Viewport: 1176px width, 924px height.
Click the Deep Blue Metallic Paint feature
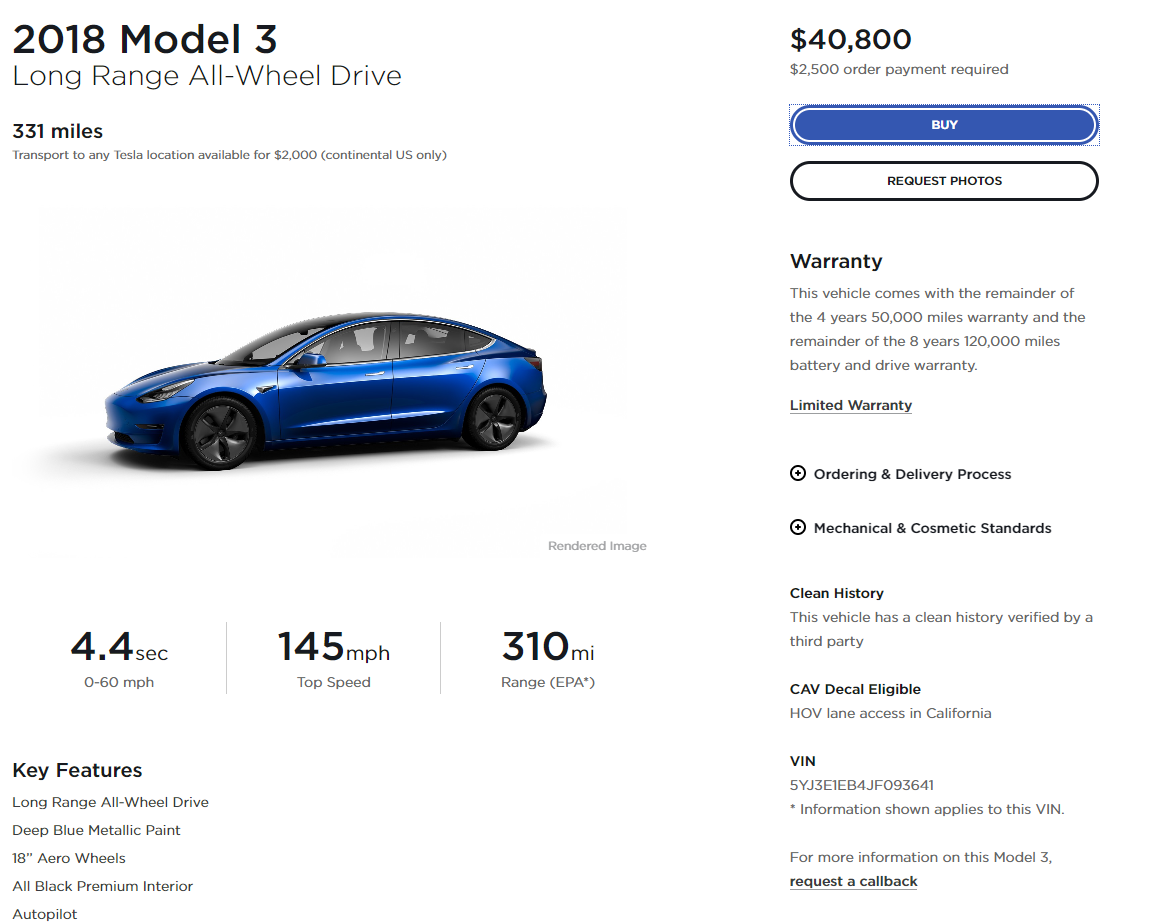click(96, 830)
